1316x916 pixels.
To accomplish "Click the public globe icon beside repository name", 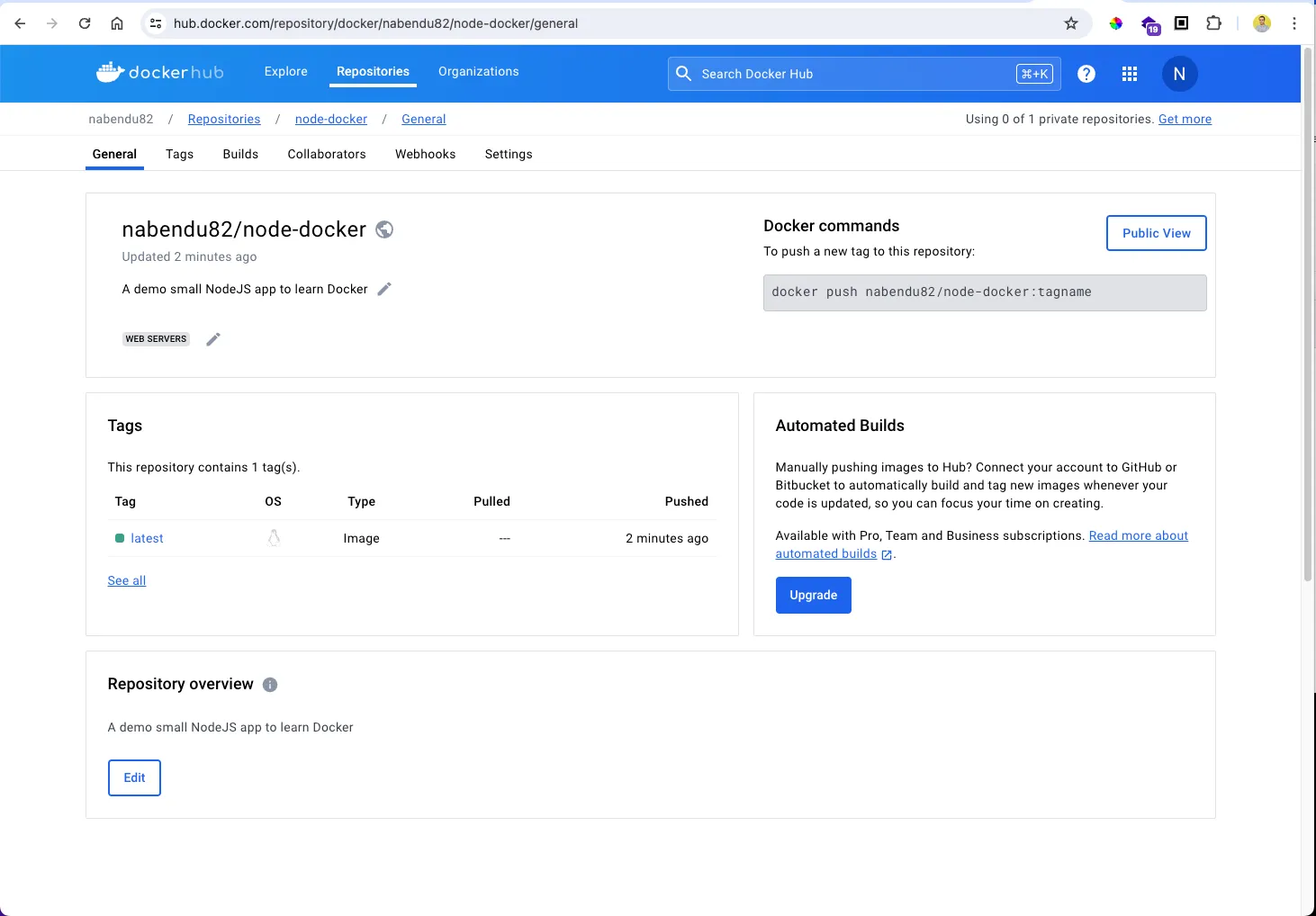I will tap(384, 229).
